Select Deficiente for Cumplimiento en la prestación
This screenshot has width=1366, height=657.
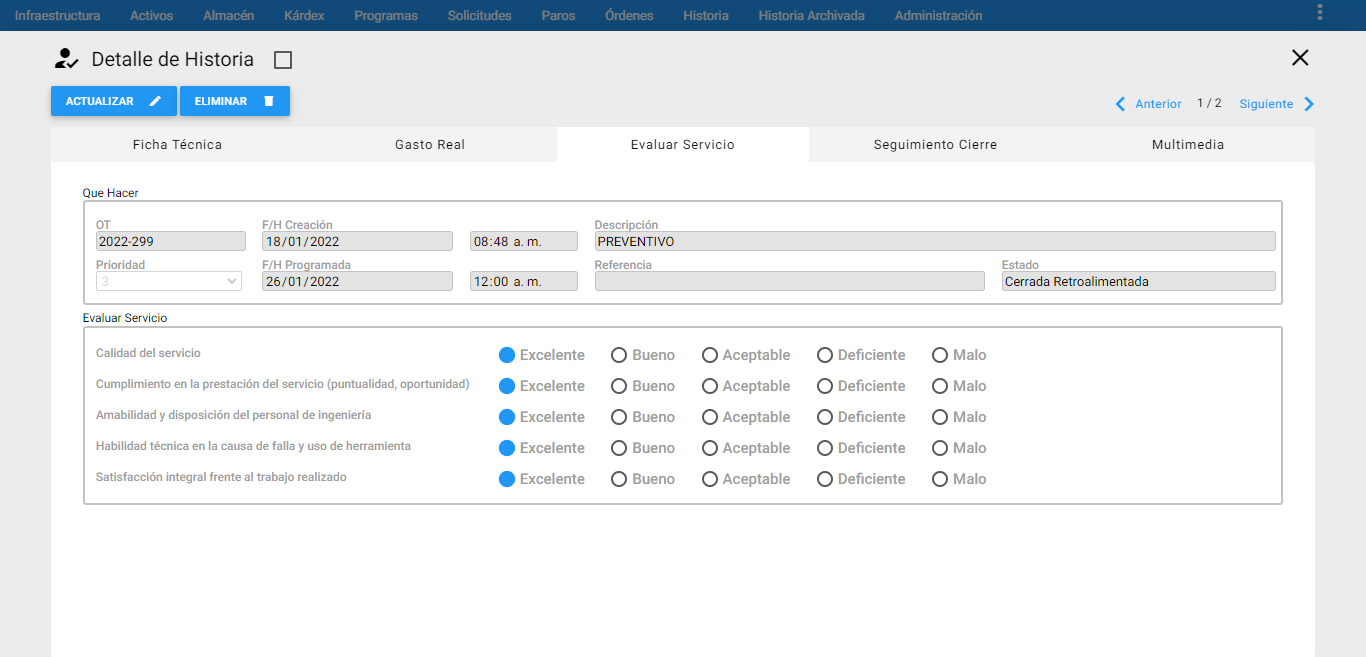825,386
